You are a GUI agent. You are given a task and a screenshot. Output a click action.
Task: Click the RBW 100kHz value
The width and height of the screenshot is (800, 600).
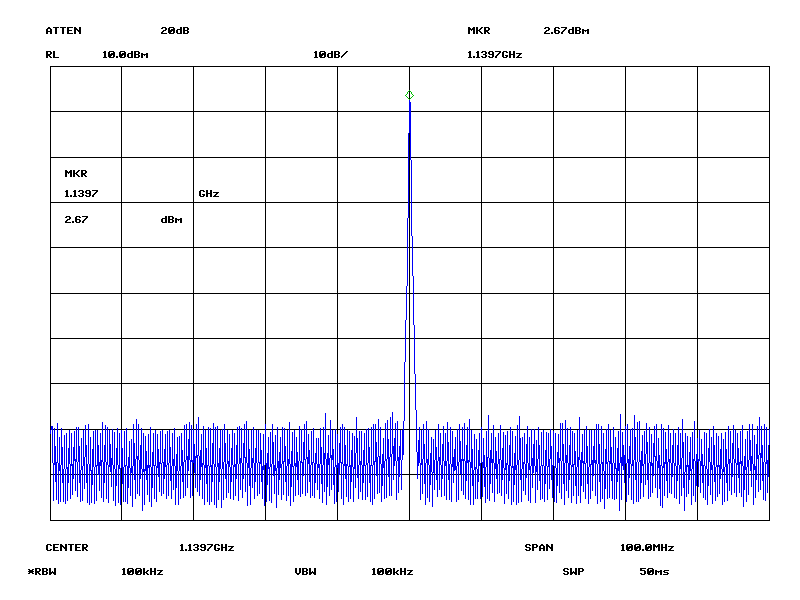click(142, 571)
